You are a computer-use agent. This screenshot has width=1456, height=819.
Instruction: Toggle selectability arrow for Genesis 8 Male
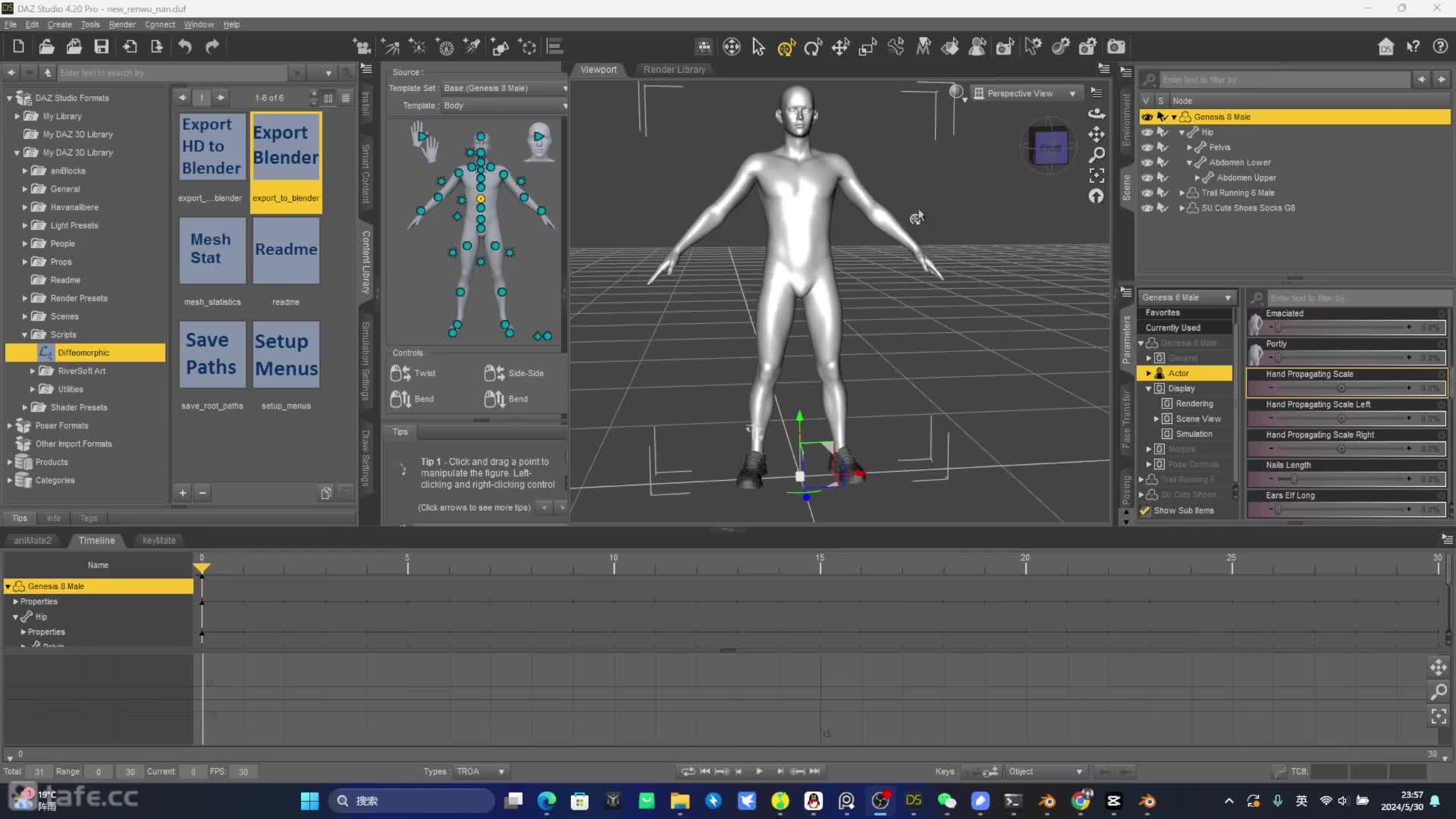1163,117
